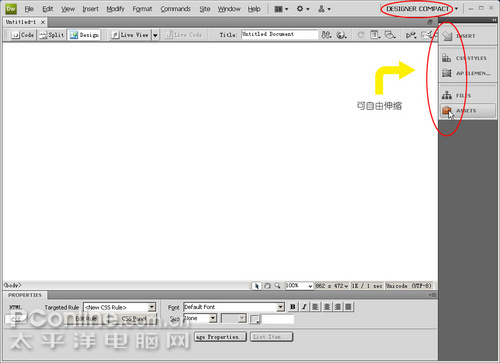The image size is (500, 363).
Task: Open the Extend Dreamweaver gear menu
Action: [303, 9]
